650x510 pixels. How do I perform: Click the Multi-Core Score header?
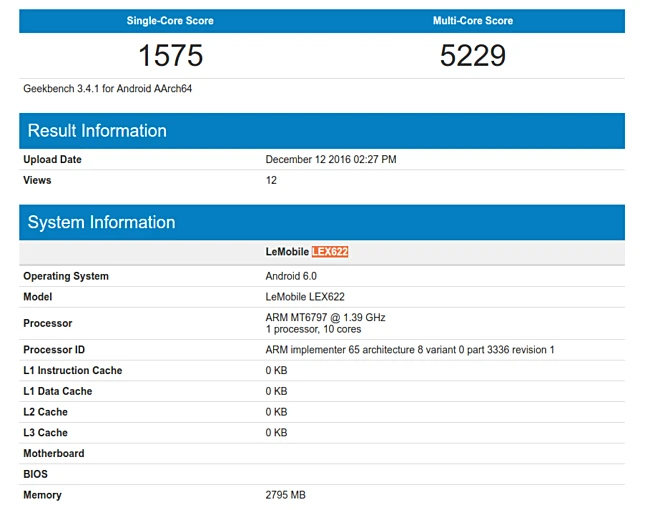tap(473, 21)
